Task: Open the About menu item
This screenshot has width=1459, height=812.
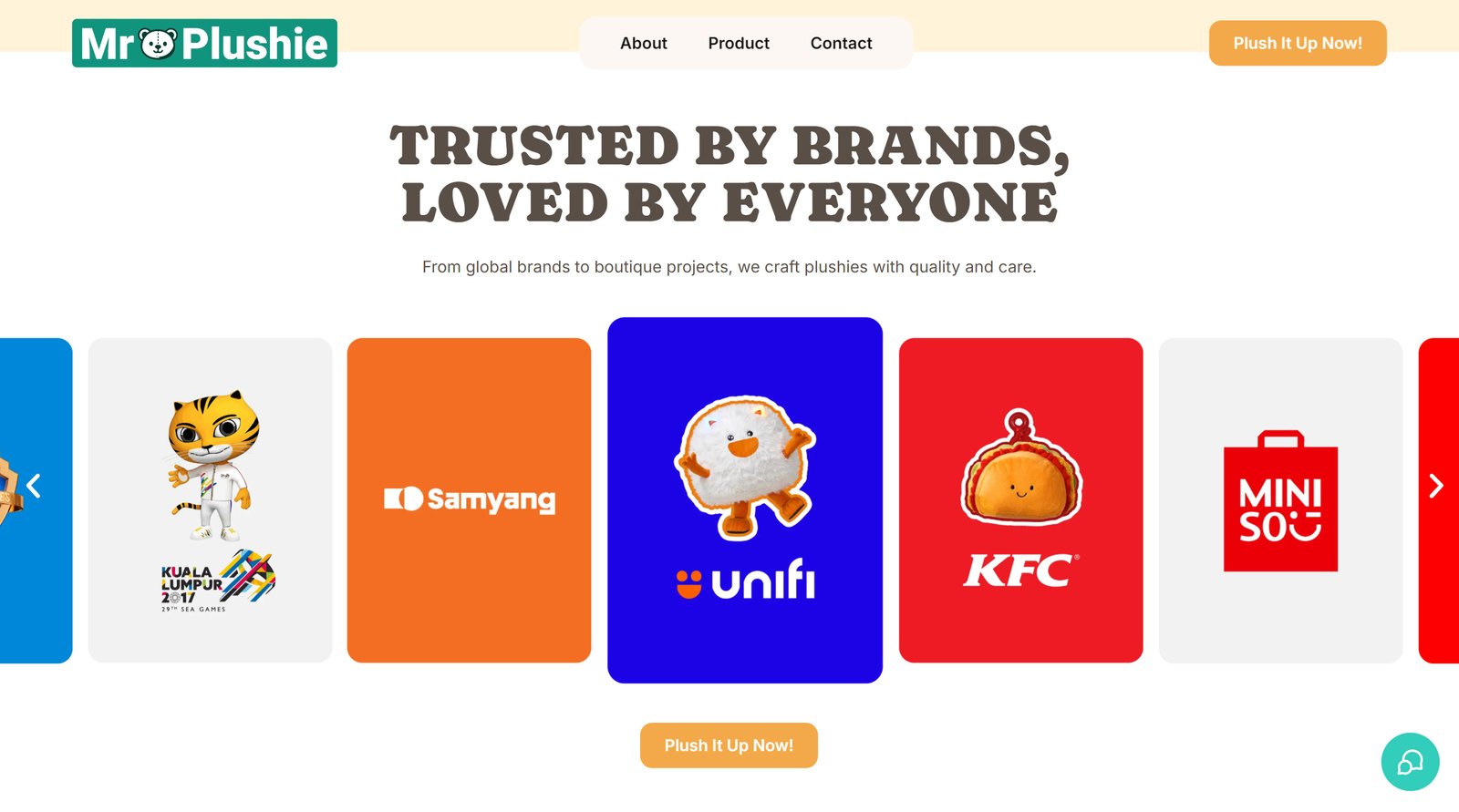Action: tap(644, 43)
